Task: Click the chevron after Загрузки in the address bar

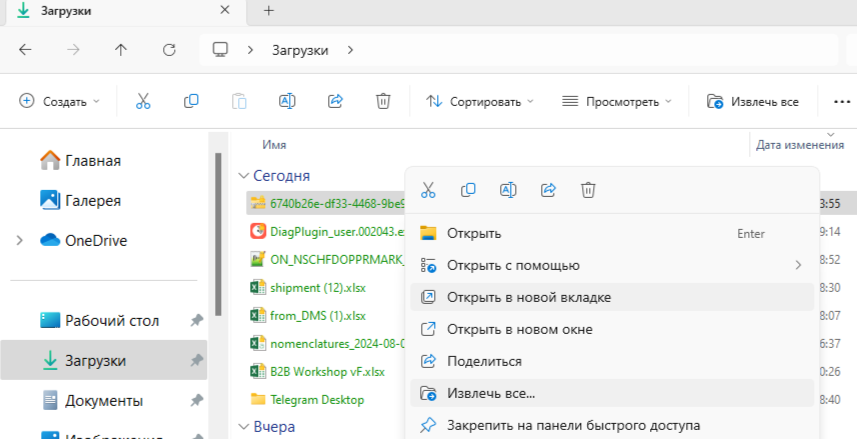Action: [350, 50]
